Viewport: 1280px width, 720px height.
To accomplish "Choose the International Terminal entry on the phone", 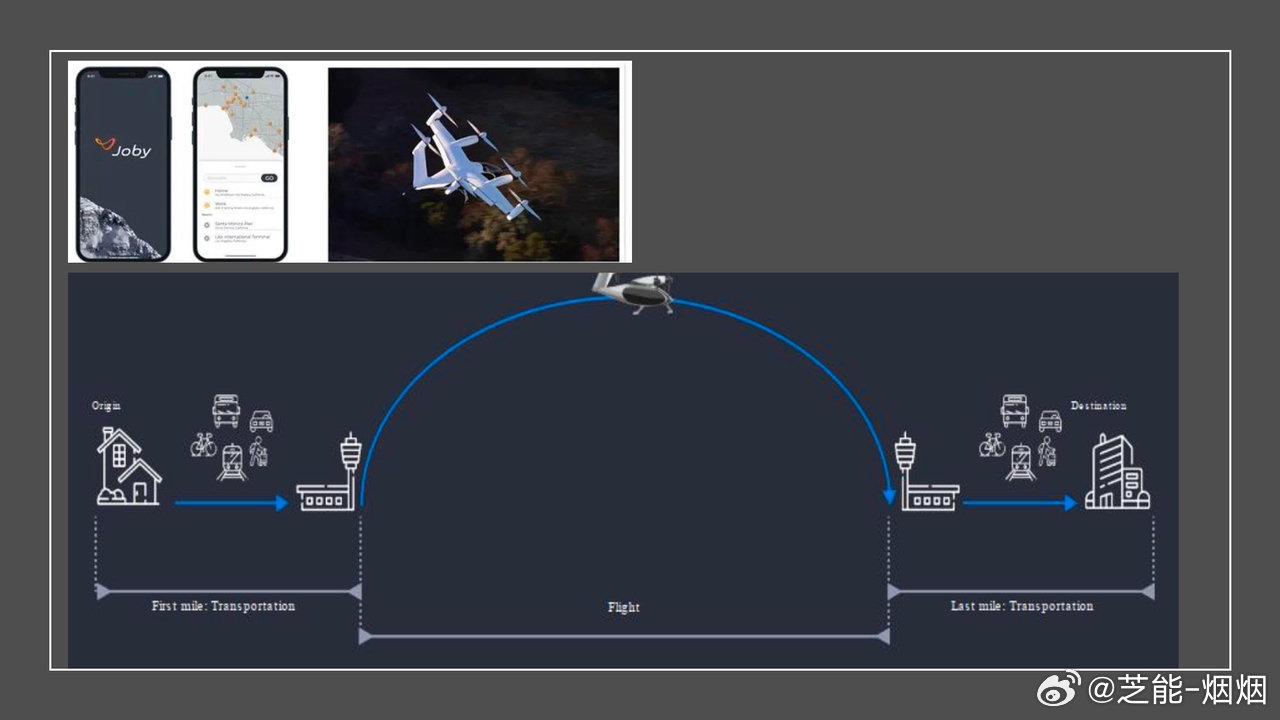I will [240, 239].
